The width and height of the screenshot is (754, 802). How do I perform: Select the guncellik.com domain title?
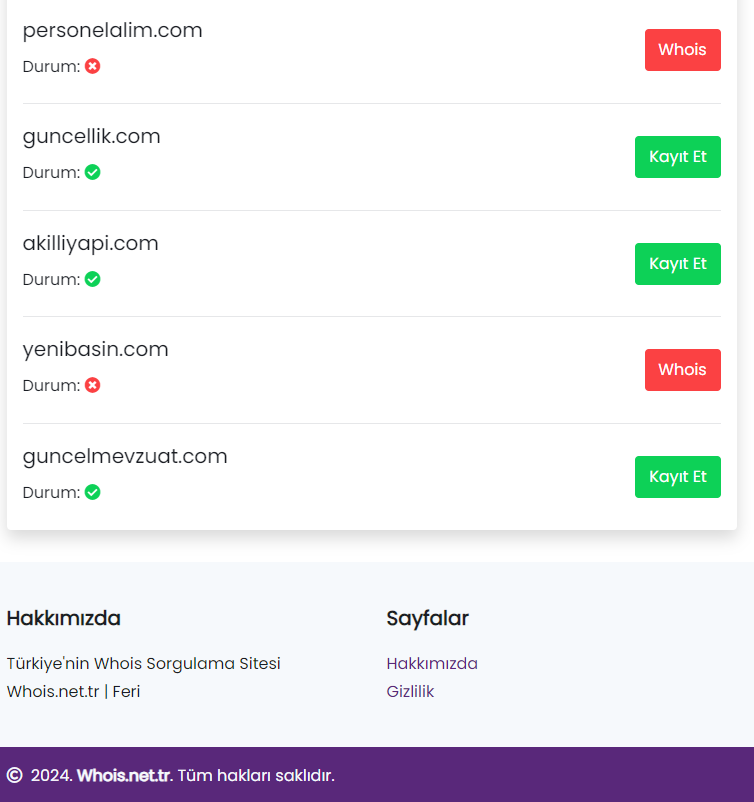[x=92, y=137]
